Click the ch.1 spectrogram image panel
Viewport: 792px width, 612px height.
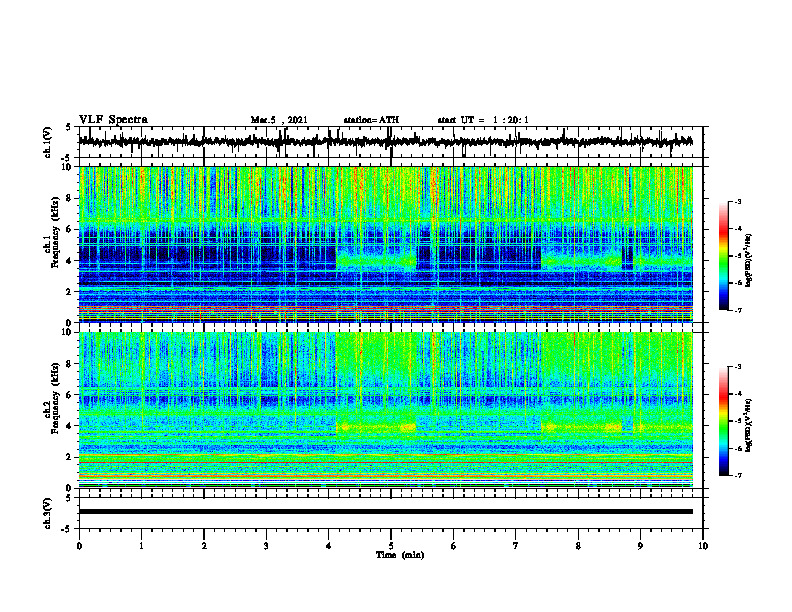[x=386, y=244]
